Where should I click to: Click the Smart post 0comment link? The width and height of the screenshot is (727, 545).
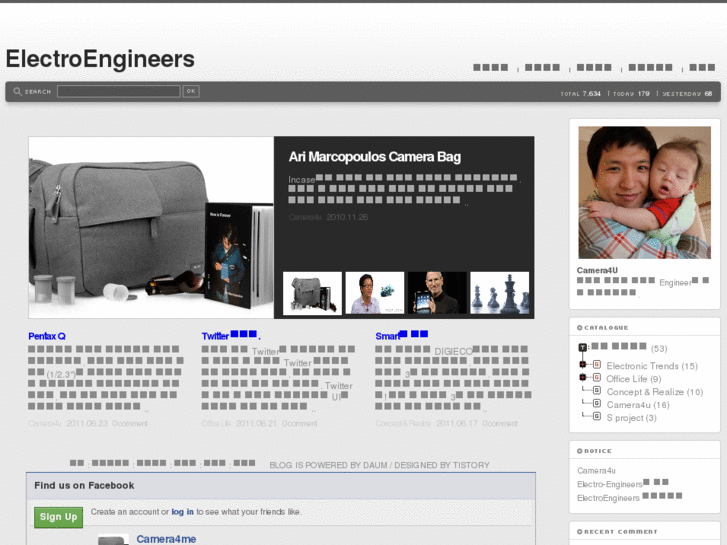pyautogui.click(x=500, y=423)
